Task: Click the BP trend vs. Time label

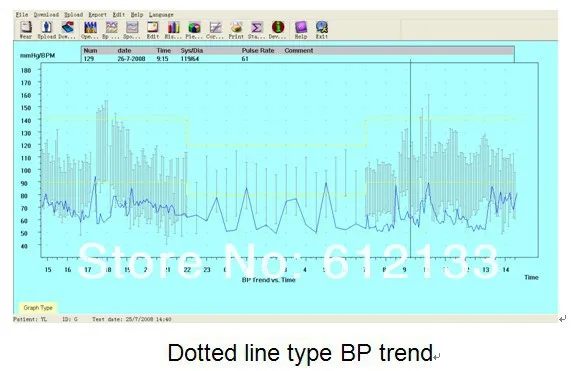Action: click(269, 280)
